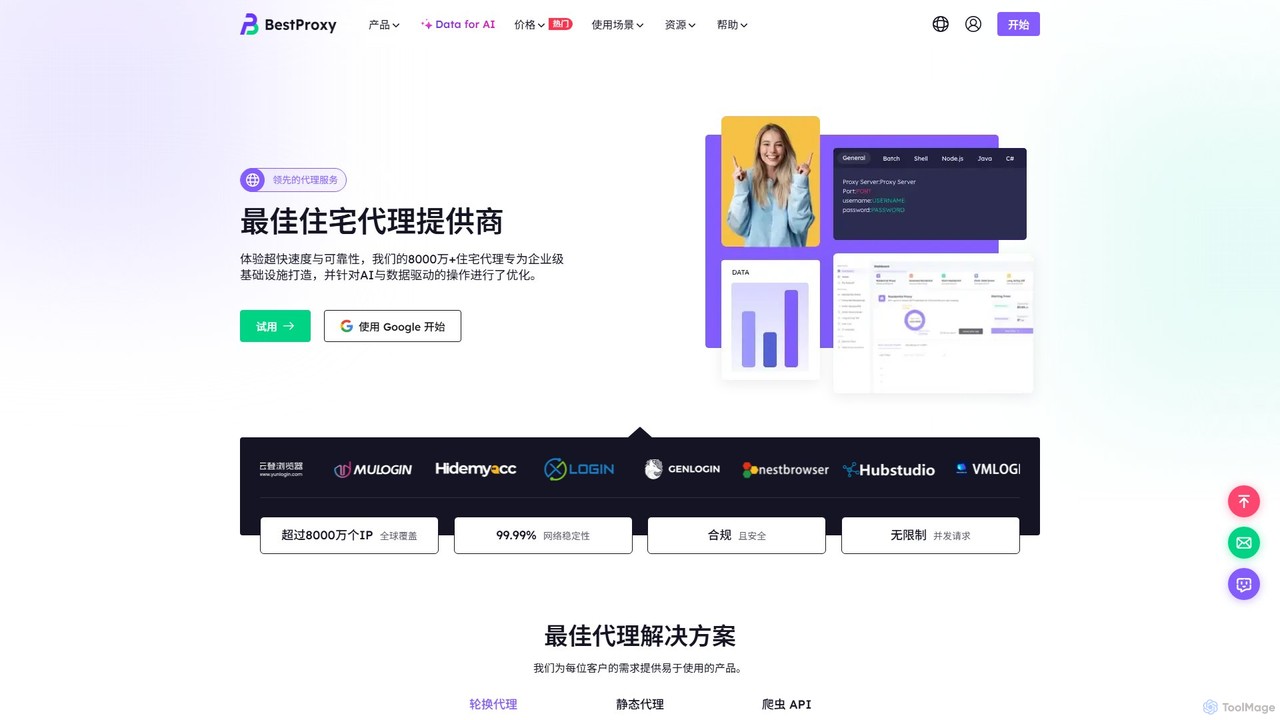Viewport: 1280px width, 720px height.
Task: Select the Node.js code tab
Action: (952, 158)
